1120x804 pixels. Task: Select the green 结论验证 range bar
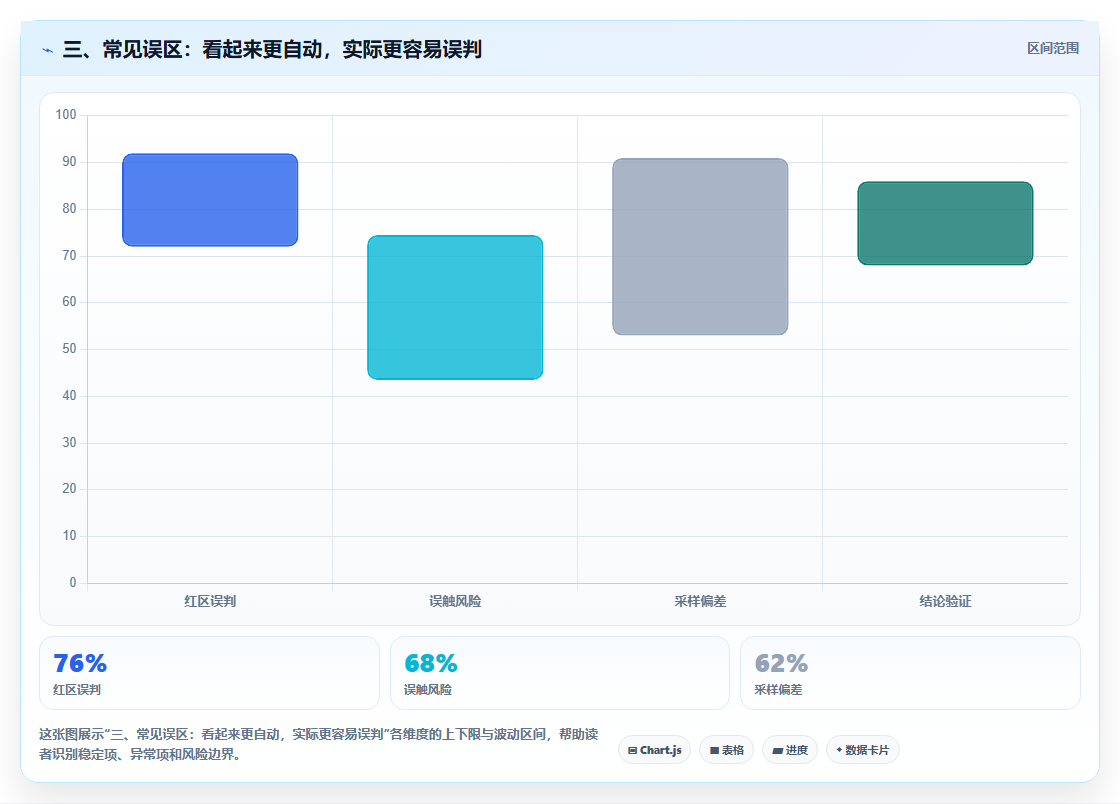point(945,223)
